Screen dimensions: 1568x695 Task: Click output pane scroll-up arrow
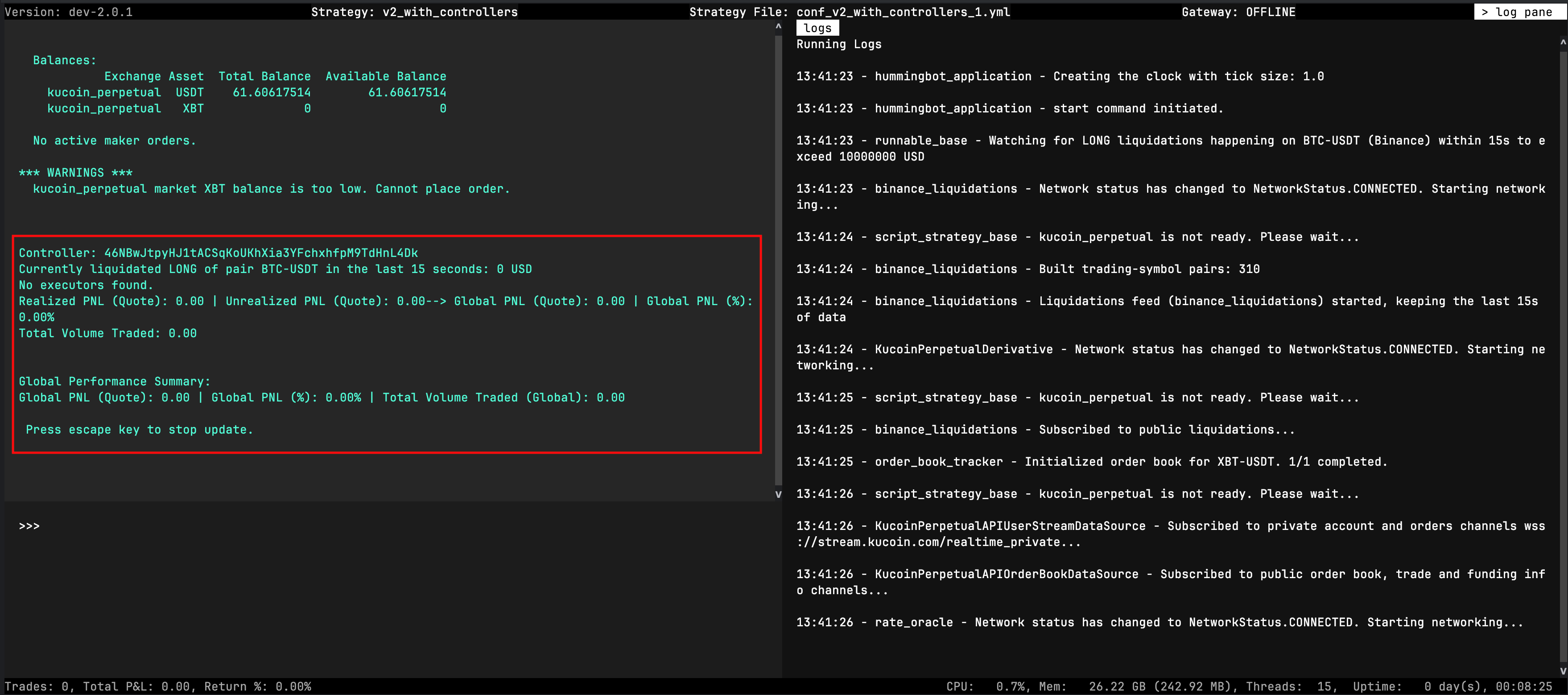(778, 26)
